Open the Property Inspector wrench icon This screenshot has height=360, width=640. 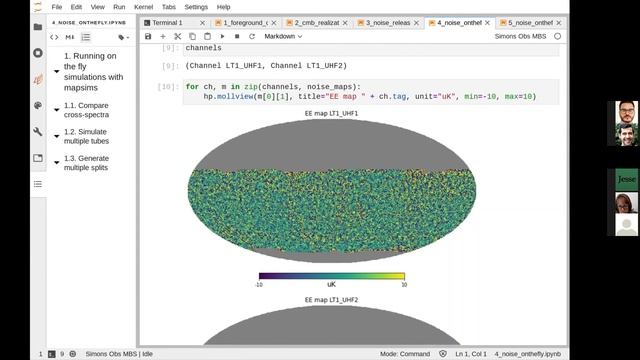click(x=38, y=131)
